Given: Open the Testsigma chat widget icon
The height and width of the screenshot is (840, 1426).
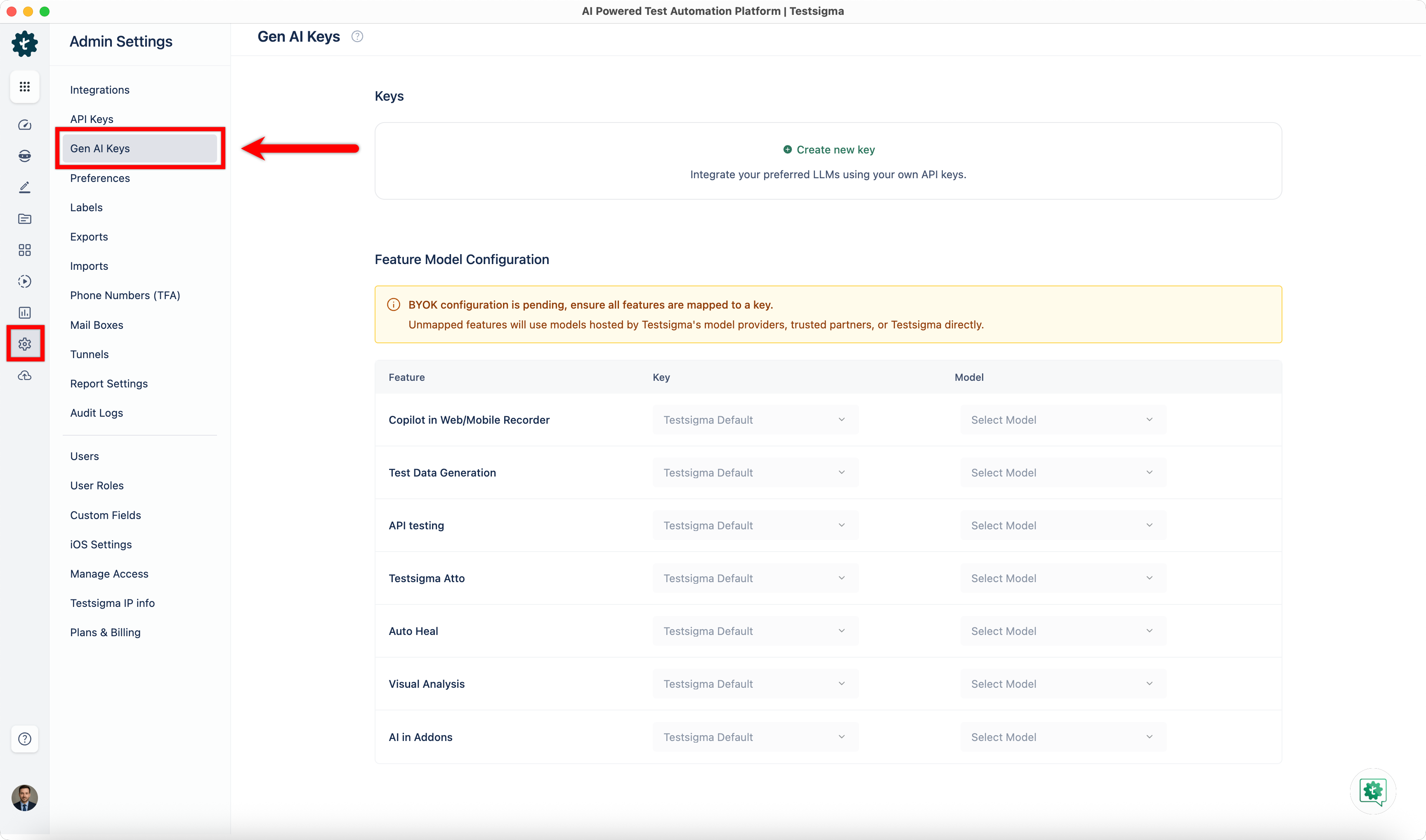Looking at the screenshot, I should point(1373,791).
